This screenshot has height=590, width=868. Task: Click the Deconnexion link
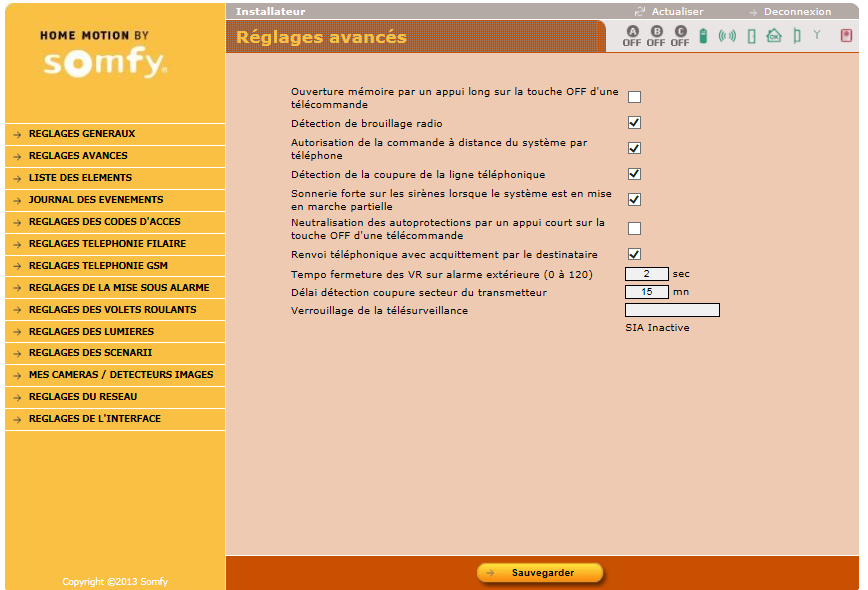pyautogui.click(x=796, y=12)
